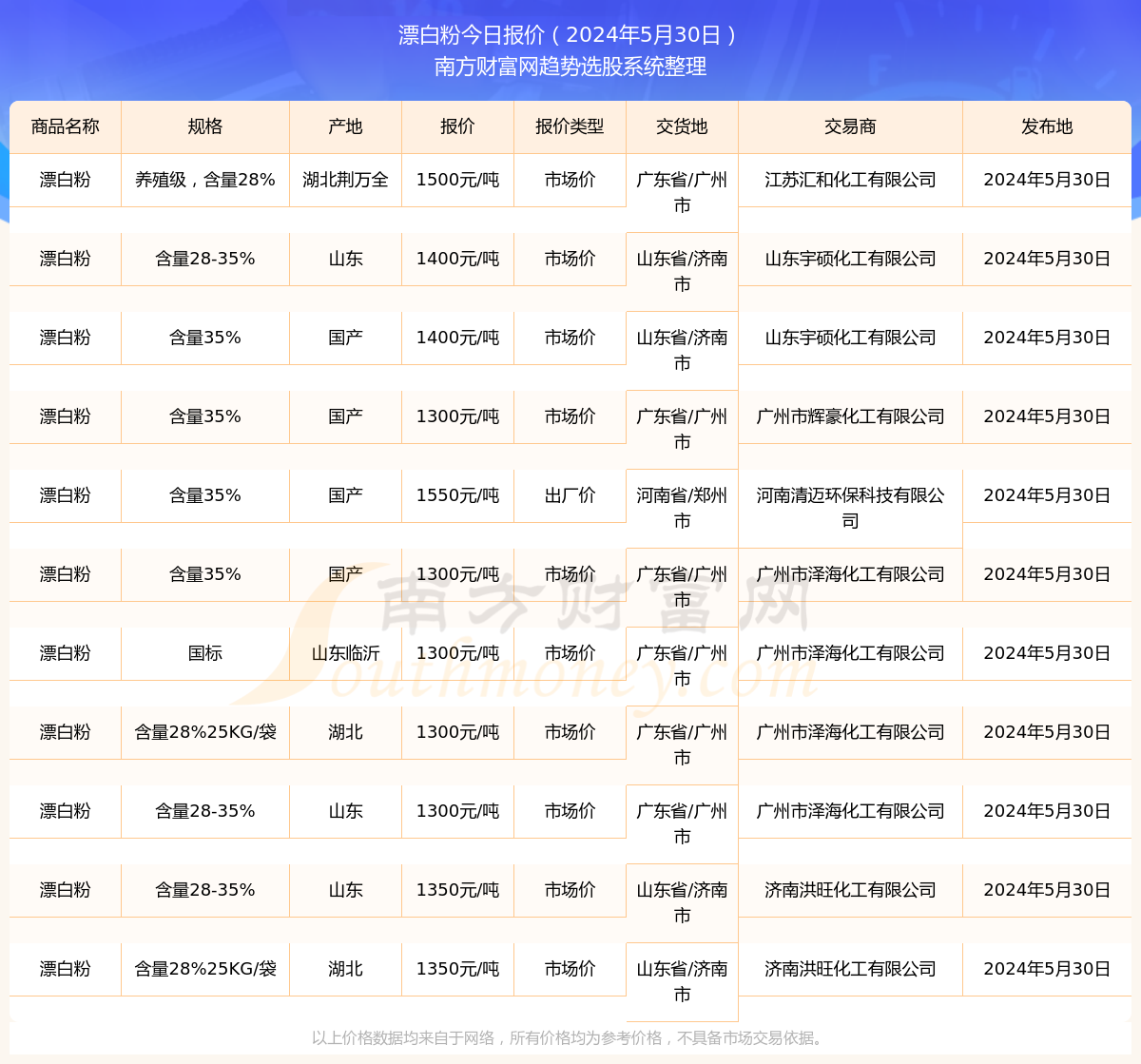Select 漂白粉 in the 养殖级 row
Image resolution: width=1141 pixels, height=1064 pixels.
pos(65,180)
